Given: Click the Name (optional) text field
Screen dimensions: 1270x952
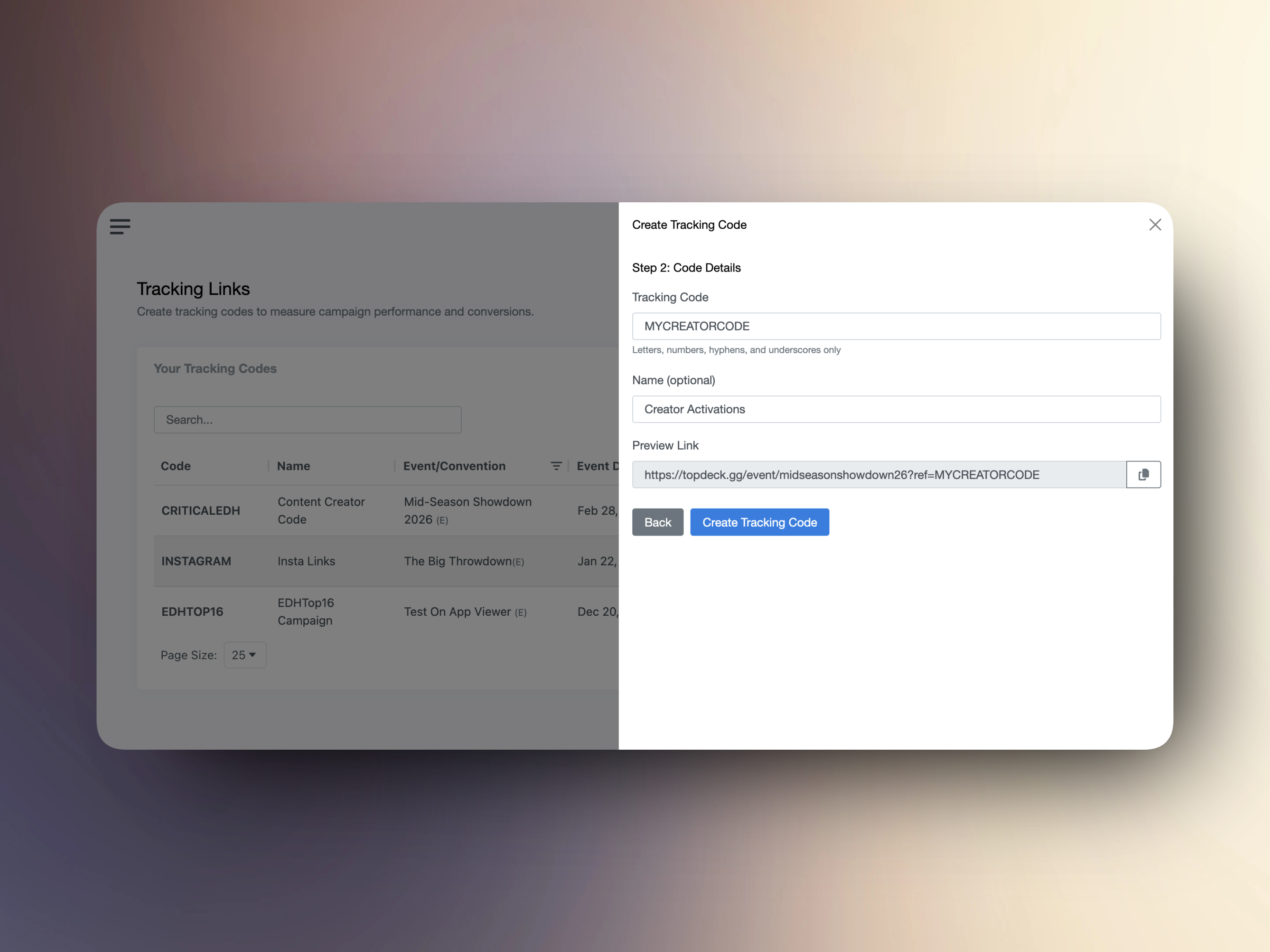Looking at the screenshot, I should pyautogui.click(x=896, y=409).
